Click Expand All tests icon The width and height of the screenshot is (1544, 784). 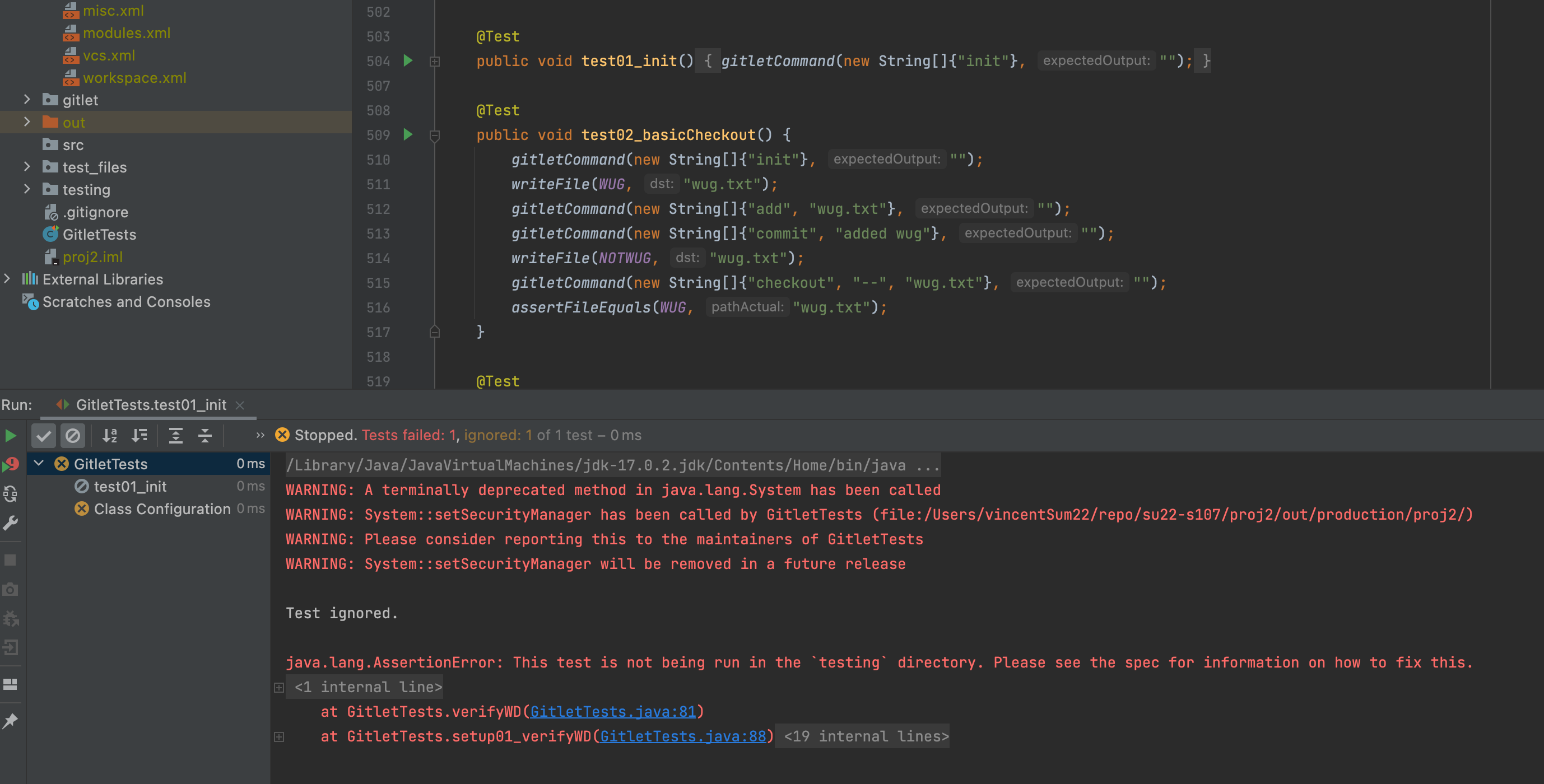175,436
